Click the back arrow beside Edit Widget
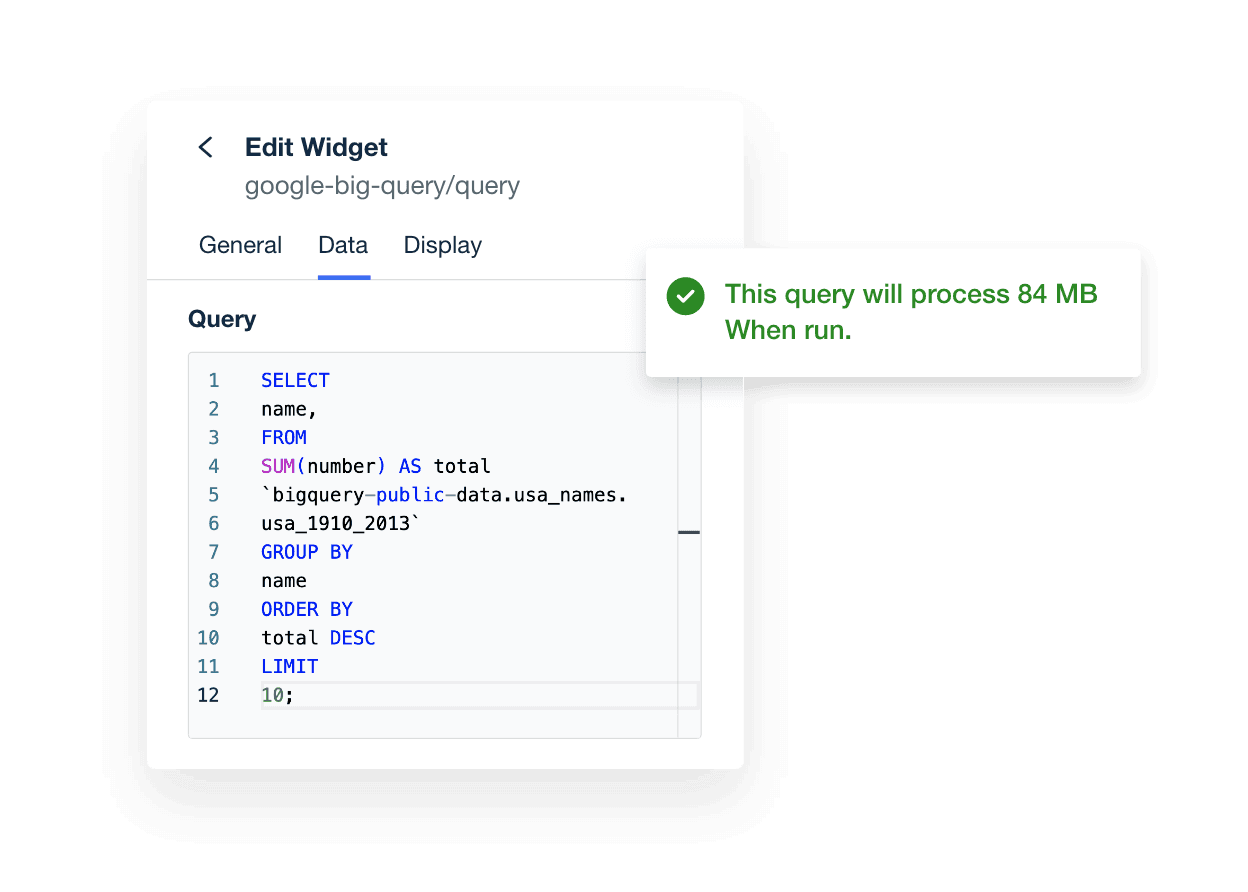The width and height of the screenshot is (1248, 892). (x=205, y=147)
